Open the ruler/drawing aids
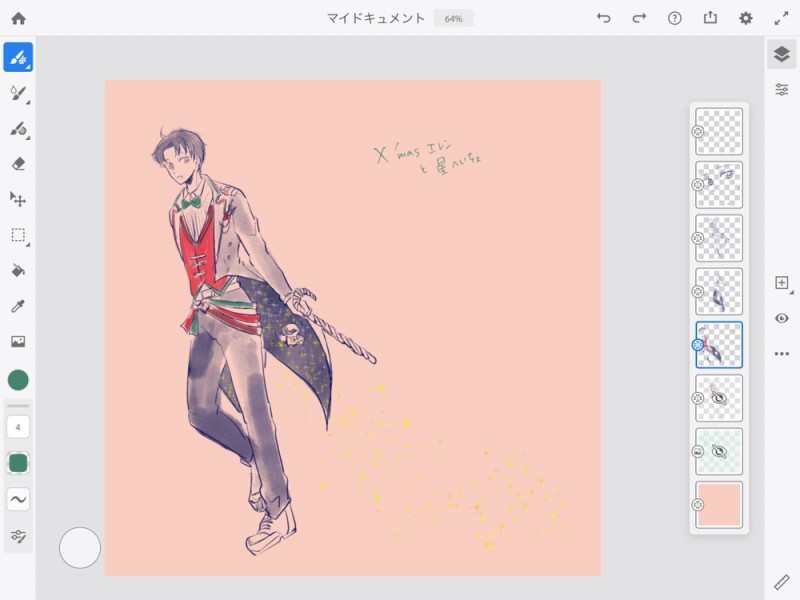This screenshot has height=600, width=800. point(782,582)
